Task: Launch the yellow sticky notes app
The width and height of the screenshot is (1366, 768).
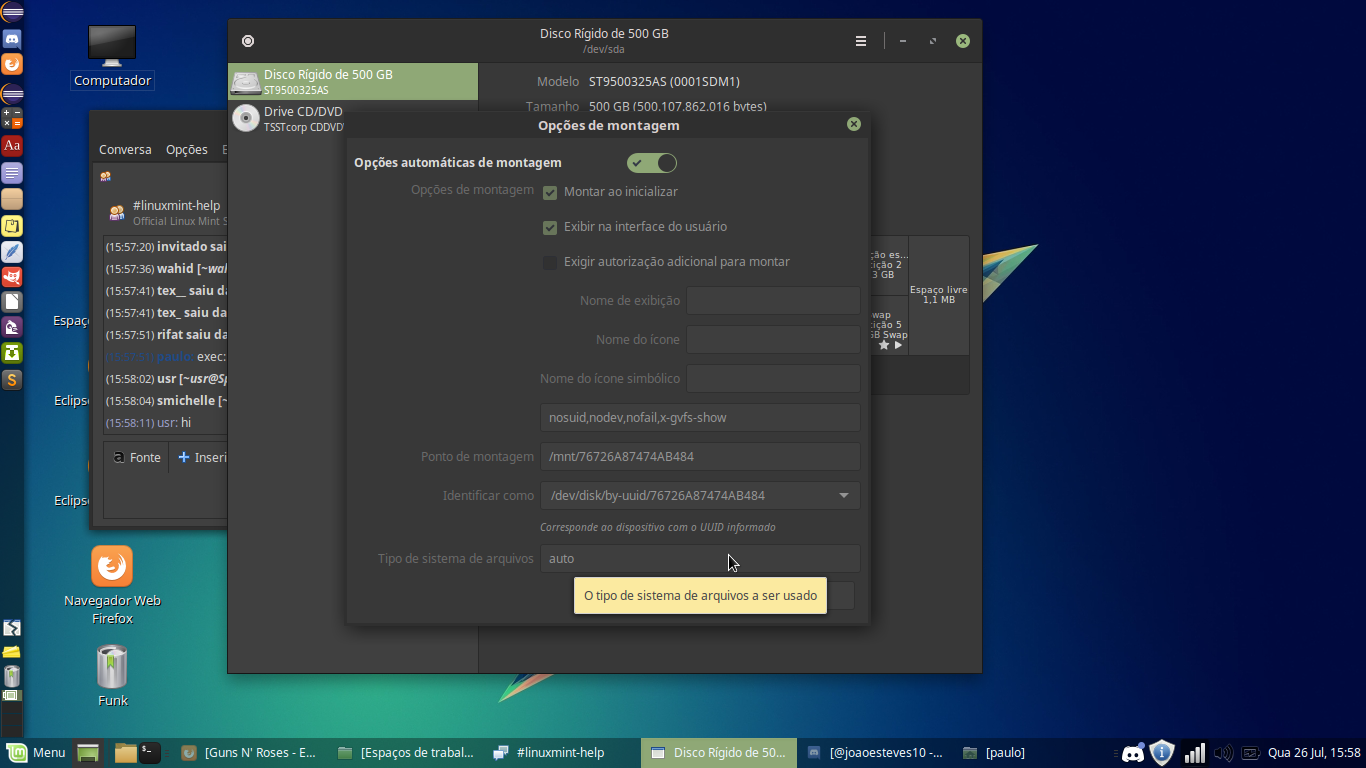Action: point(12,226)
